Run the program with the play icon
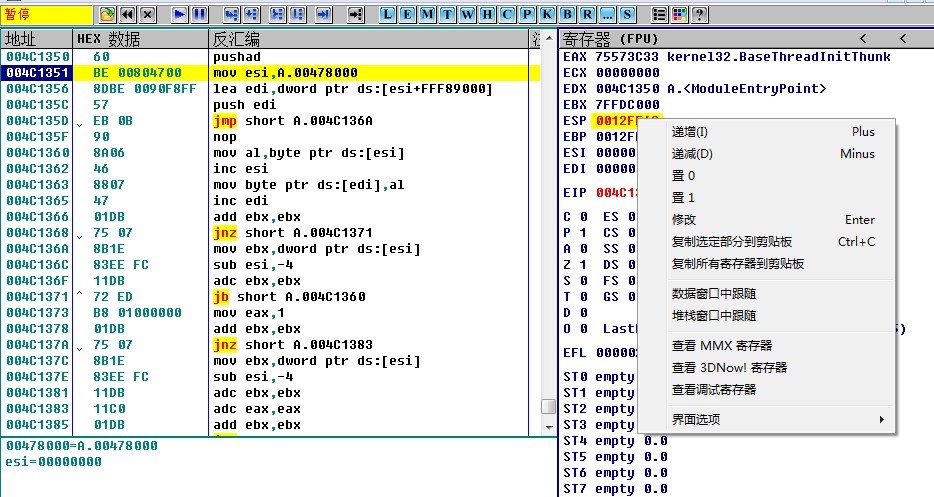 click(179, 14)
